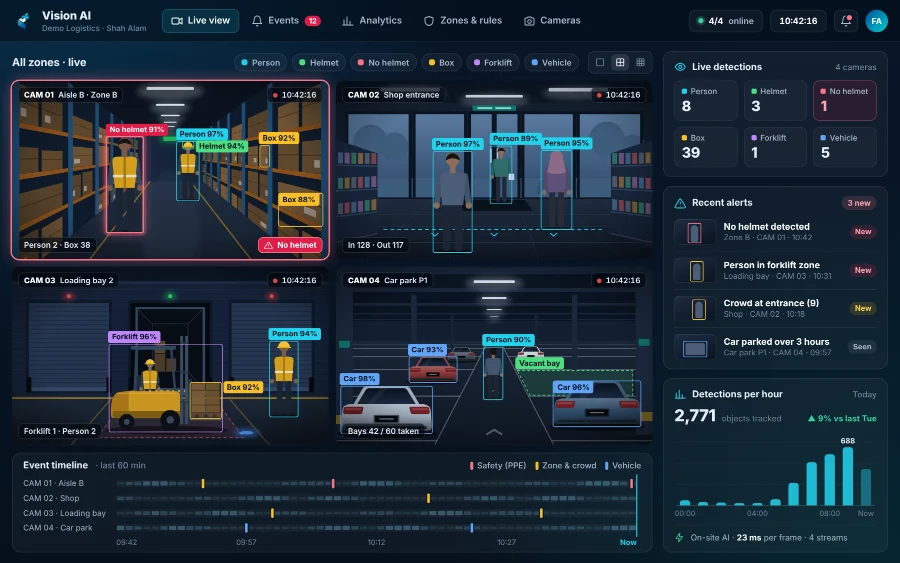The width and height of the screenshot is (900, 563).
Task: Toggle the No helmet filter chip
Action: [383, 63]
